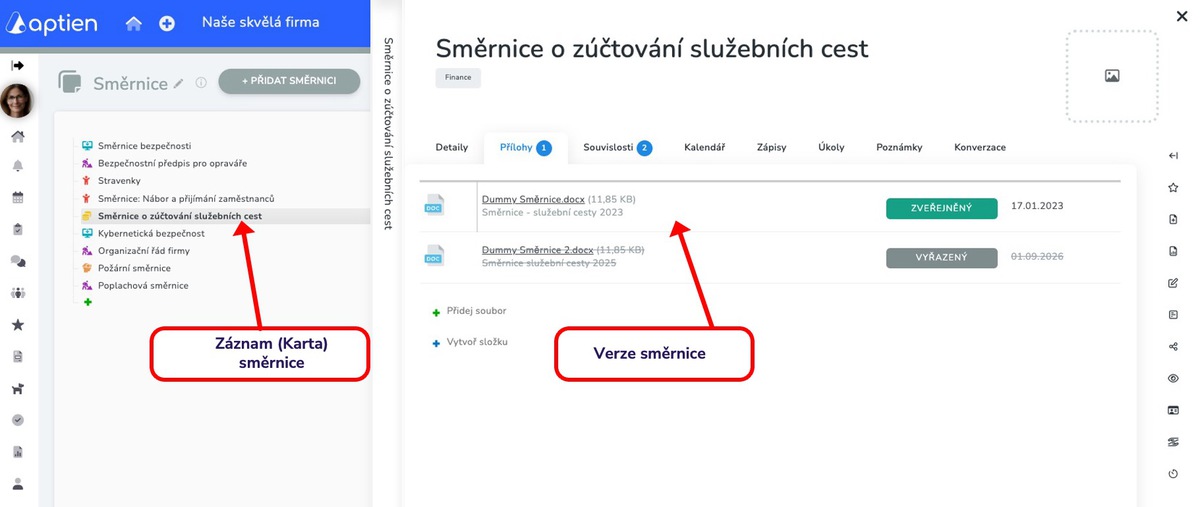Toggle visibility with the eye icon

[1173, 378]
